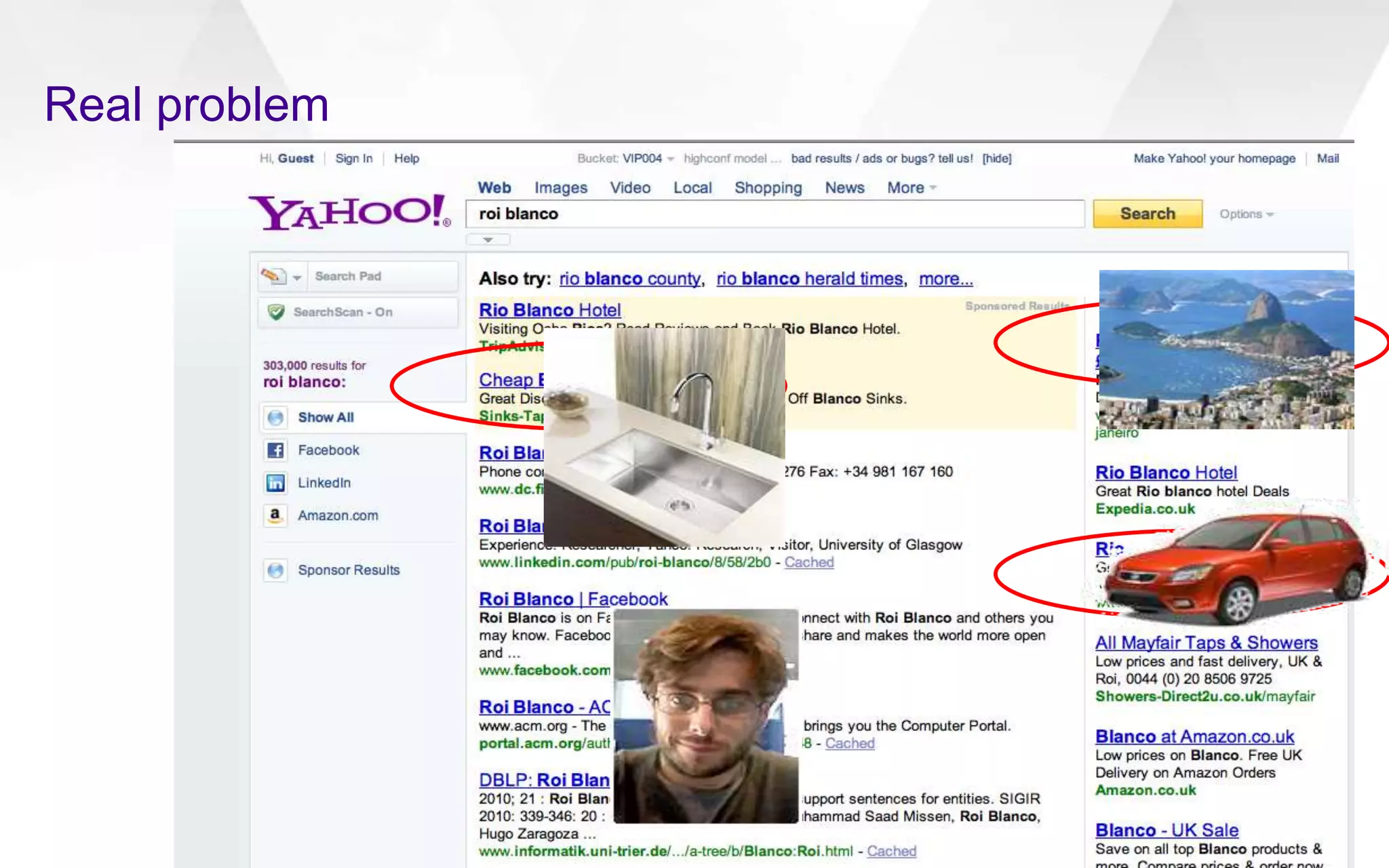Click the Sponsor Results globe icon
1389x868 pixels.
pyautogui.click(x=275, y=570)
